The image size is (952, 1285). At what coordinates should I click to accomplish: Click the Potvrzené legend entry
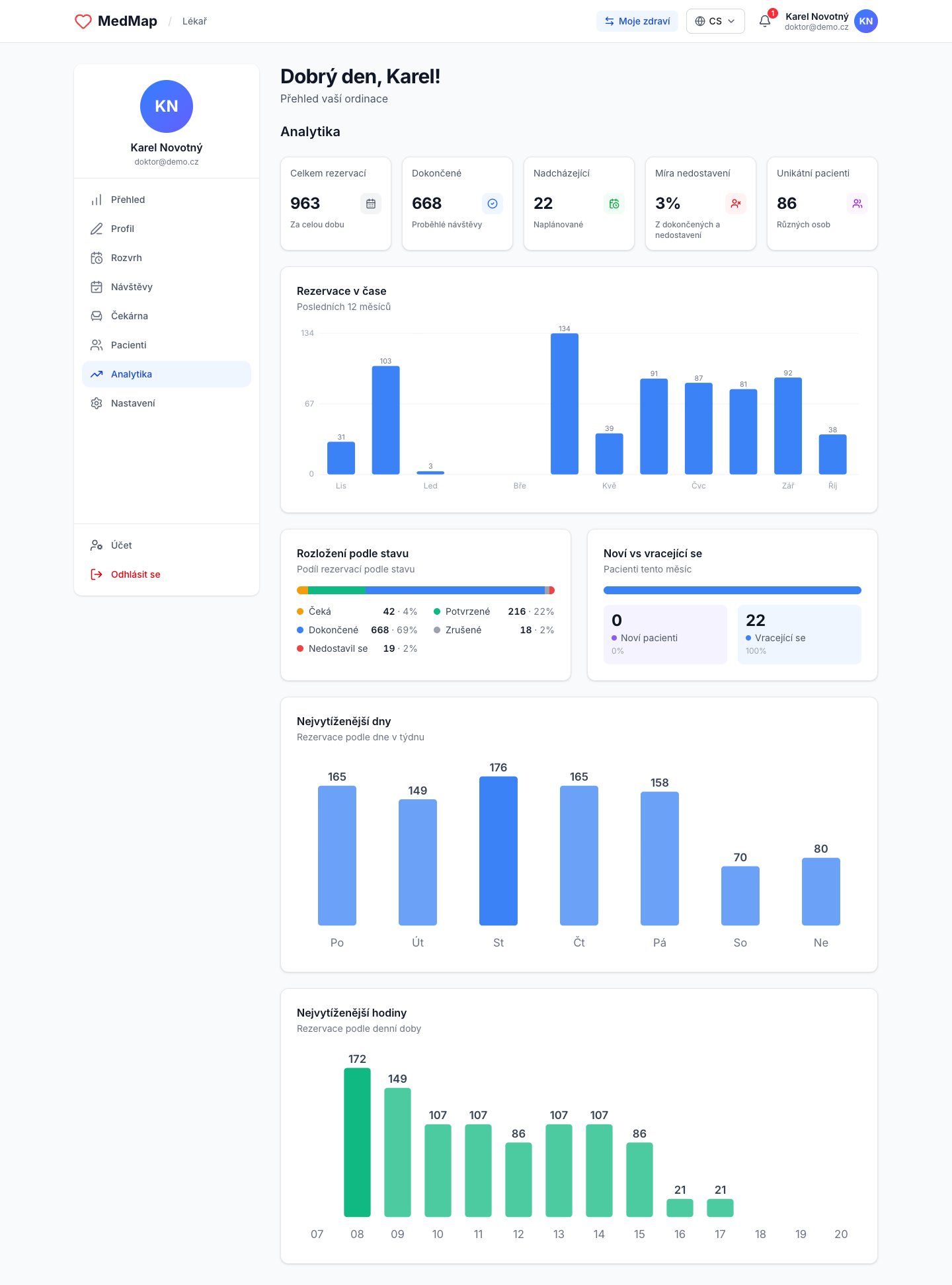494,611
